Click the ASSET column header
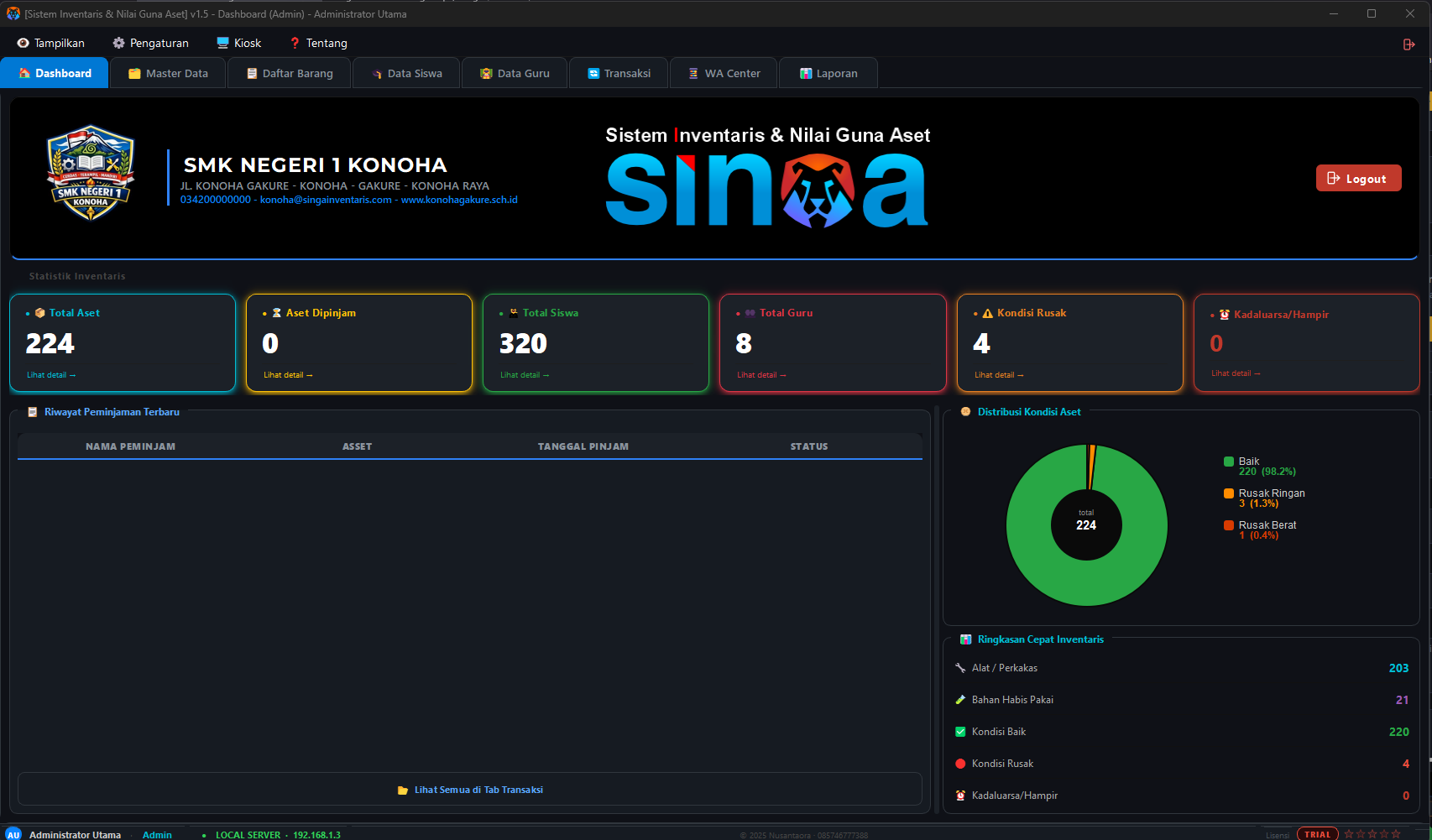 tap(357, 446)
